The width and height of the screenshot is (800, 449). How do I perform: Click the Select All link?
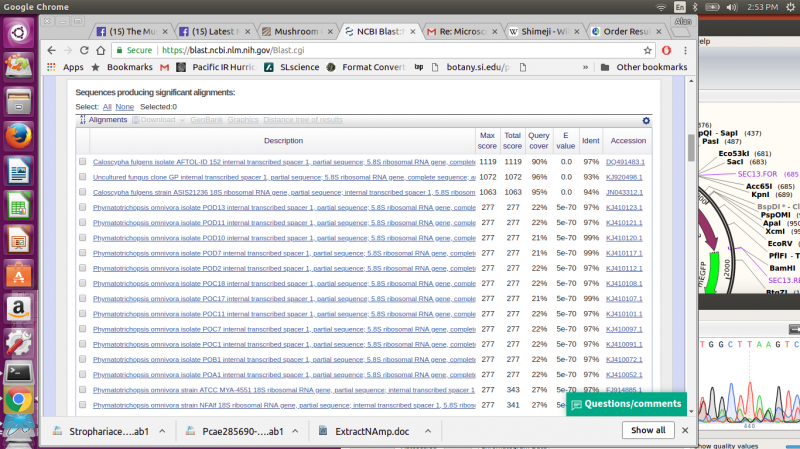pyautogui.click(x=107, y=107)
